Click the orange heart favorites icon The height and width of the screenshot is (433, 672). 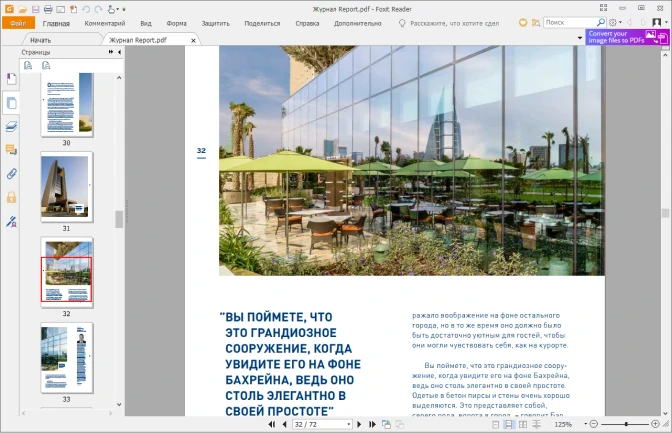point(523,23)
